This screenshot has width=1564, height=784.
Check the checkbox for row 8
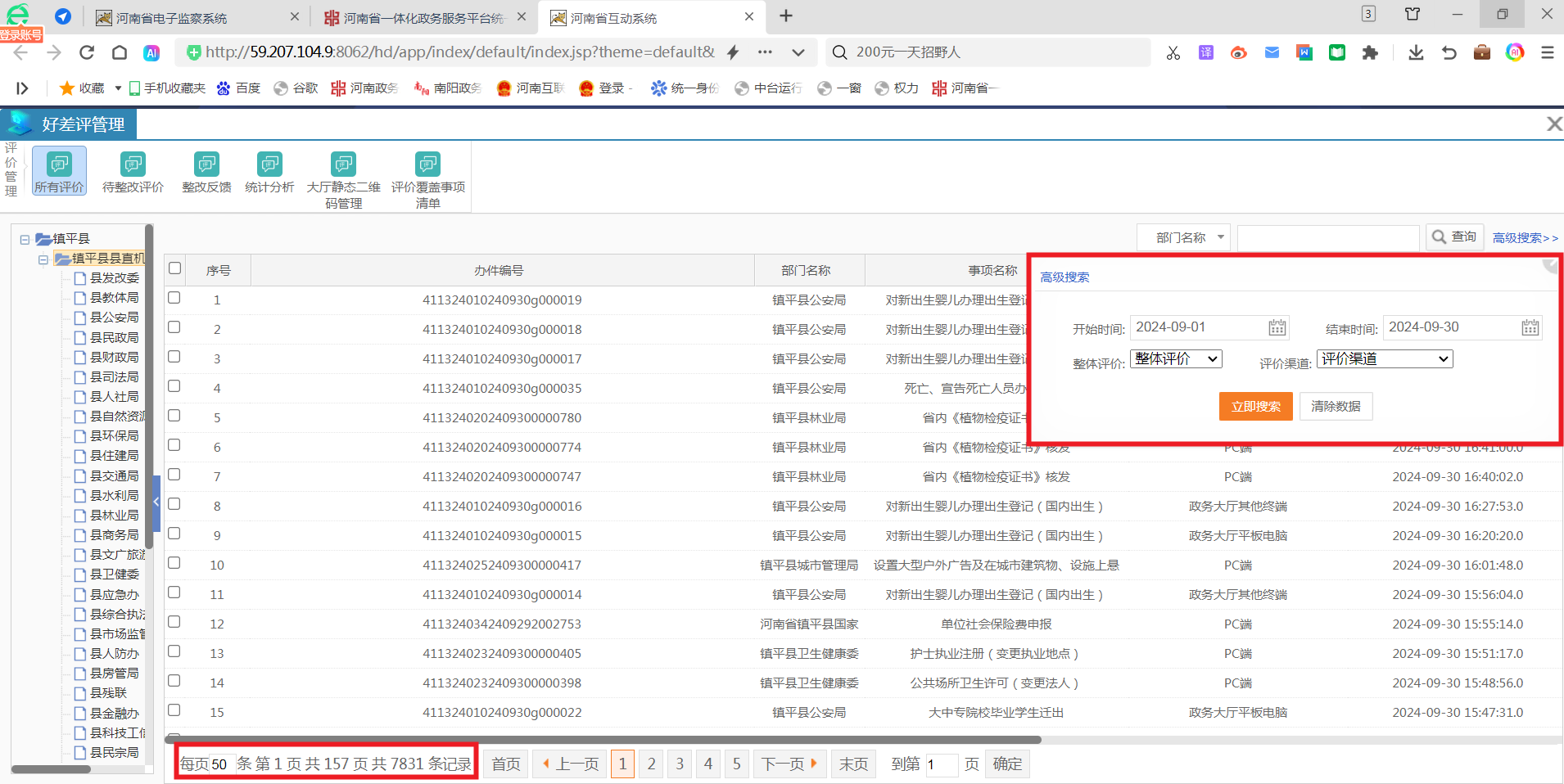pos(174,504)
